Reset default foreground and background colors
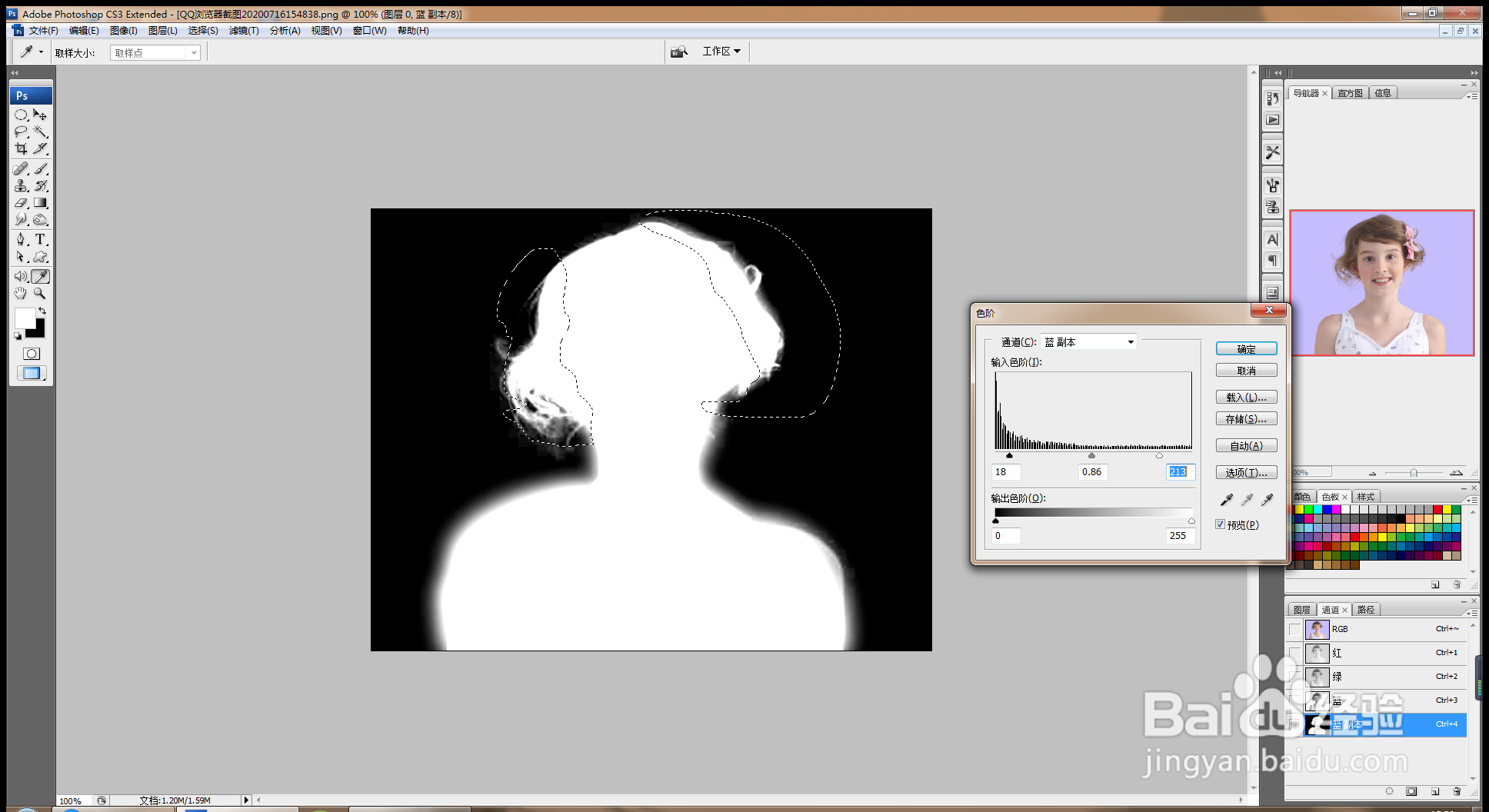The height and width of the screenshot is (812, 1489). coord(18,335)
